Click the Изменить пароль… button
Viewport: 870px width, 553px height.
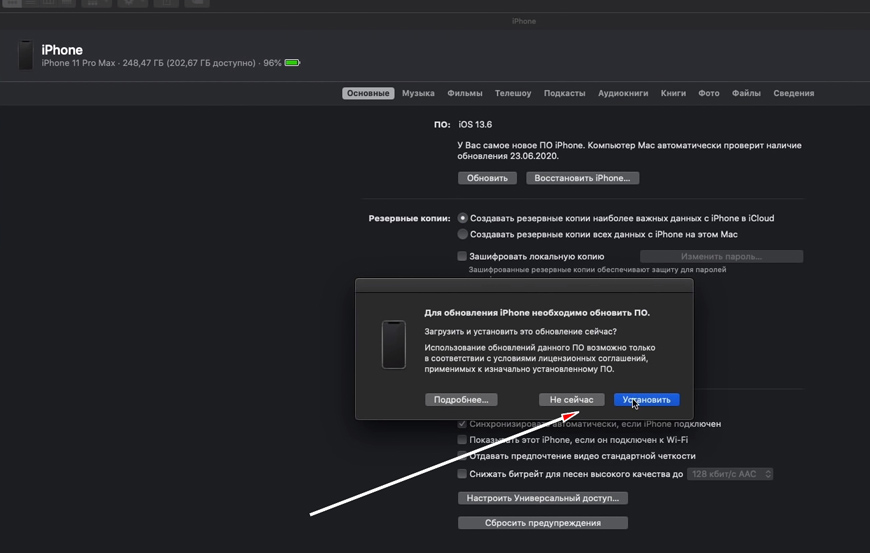pyautogui.click(x=721, y=256)
